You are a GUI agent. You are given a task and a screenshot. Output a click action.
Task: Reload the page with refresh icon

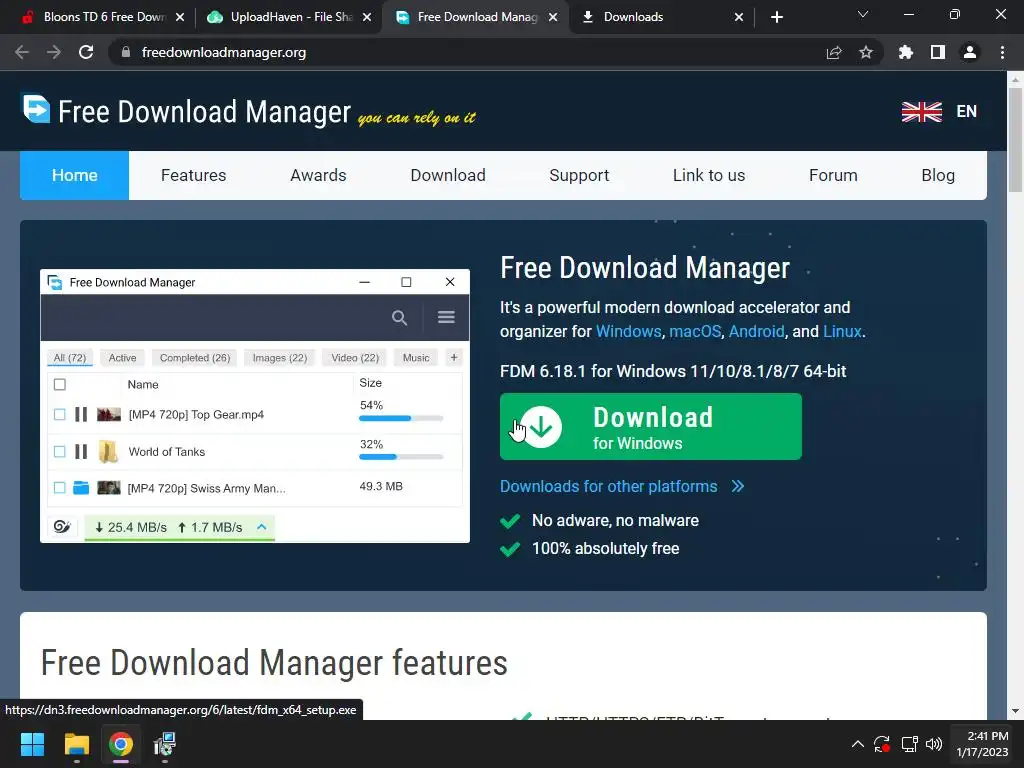pos(86,52)
